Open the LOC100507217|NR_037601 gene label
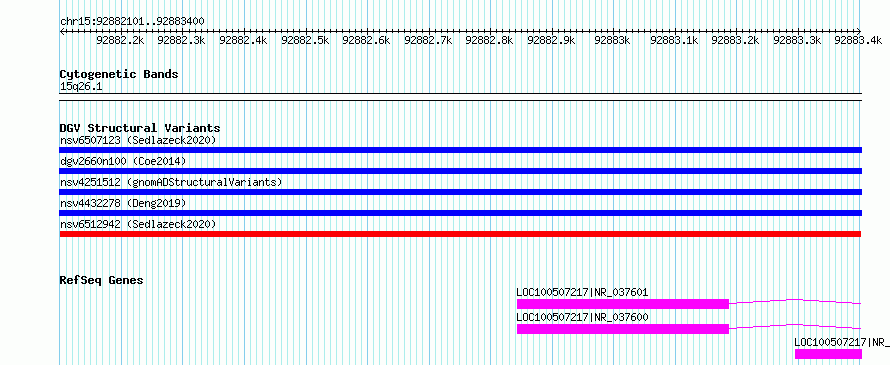 tap(582, 293)
